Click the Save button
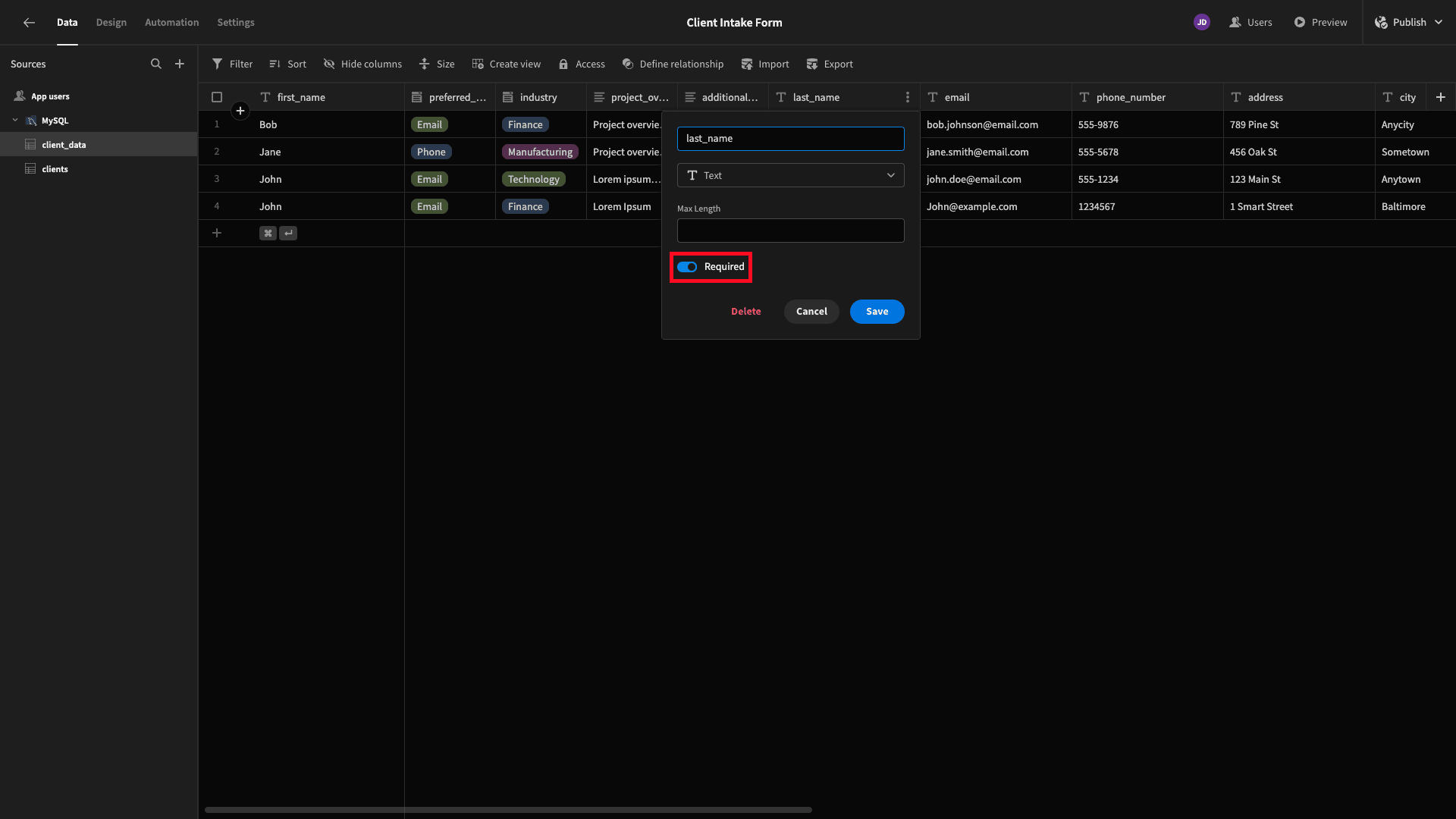 [877, 312]
